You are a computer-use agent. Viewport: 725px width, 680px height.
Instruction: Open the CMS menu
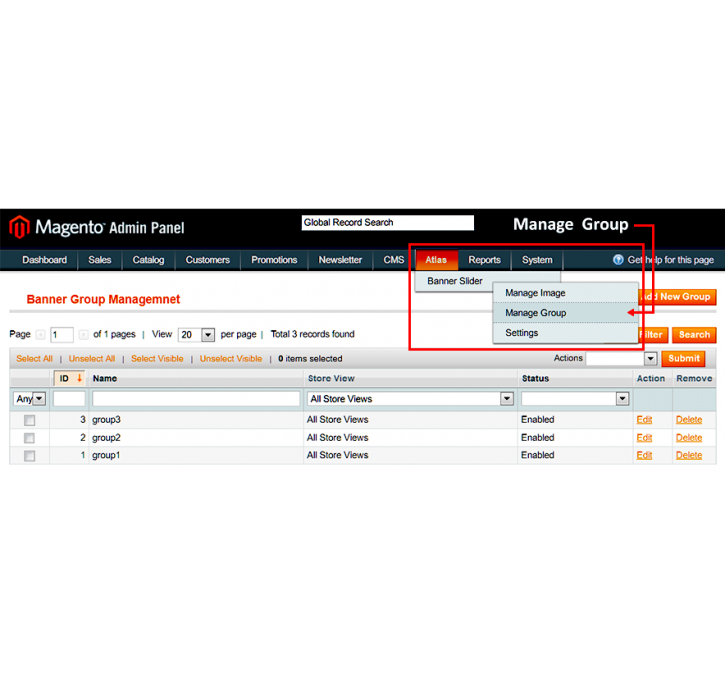point(394,260)
